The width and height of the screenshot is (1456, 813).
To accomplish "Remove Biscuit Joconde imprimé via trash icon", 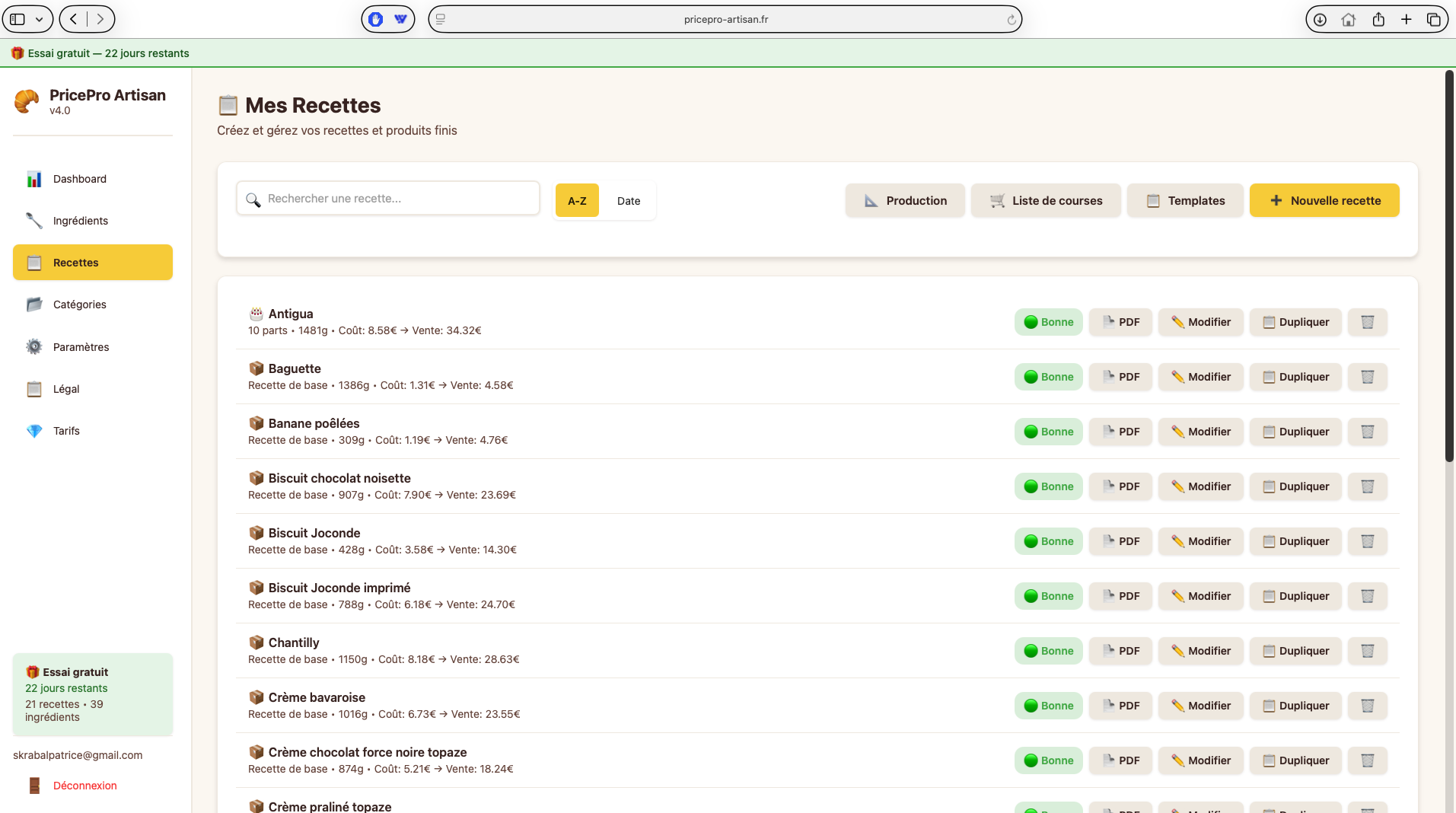I will point(1367,596).
